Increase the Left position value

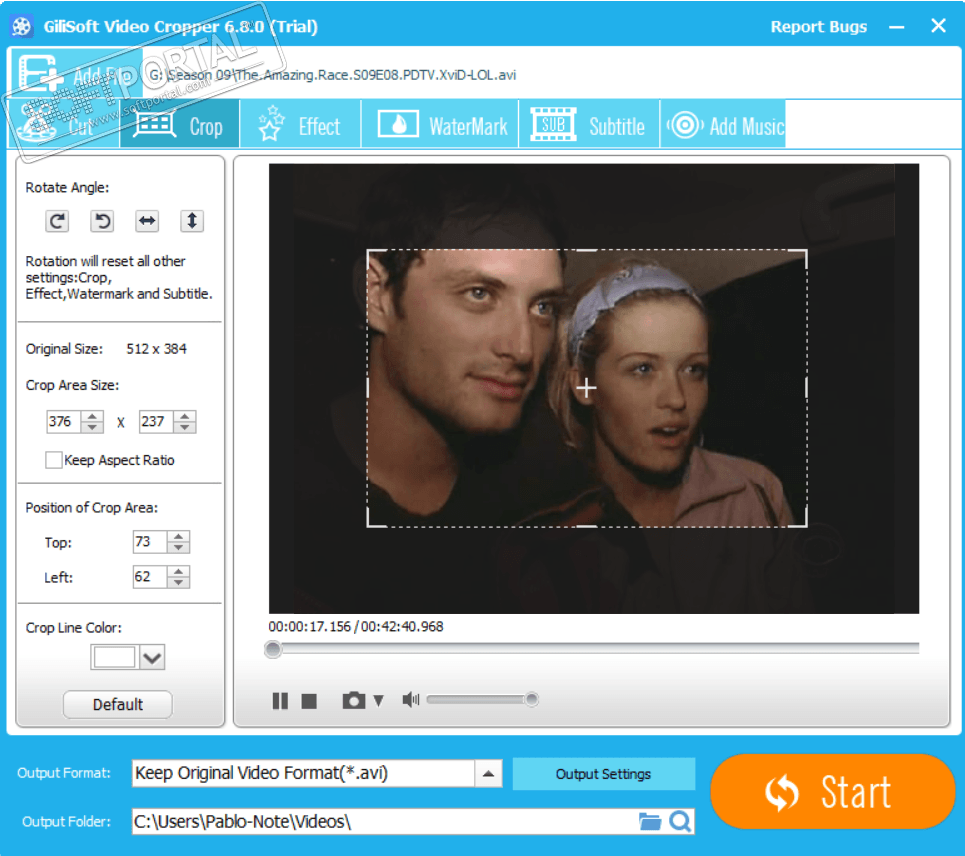(178, 571)
